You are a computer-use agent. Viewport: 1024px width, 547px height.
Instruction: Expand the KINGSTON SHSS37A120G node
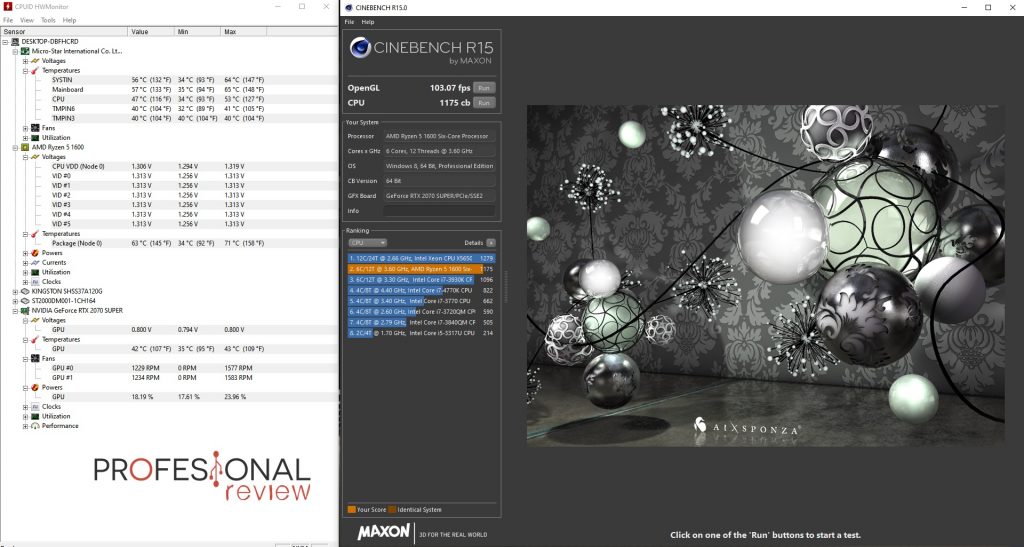(15, 292)
